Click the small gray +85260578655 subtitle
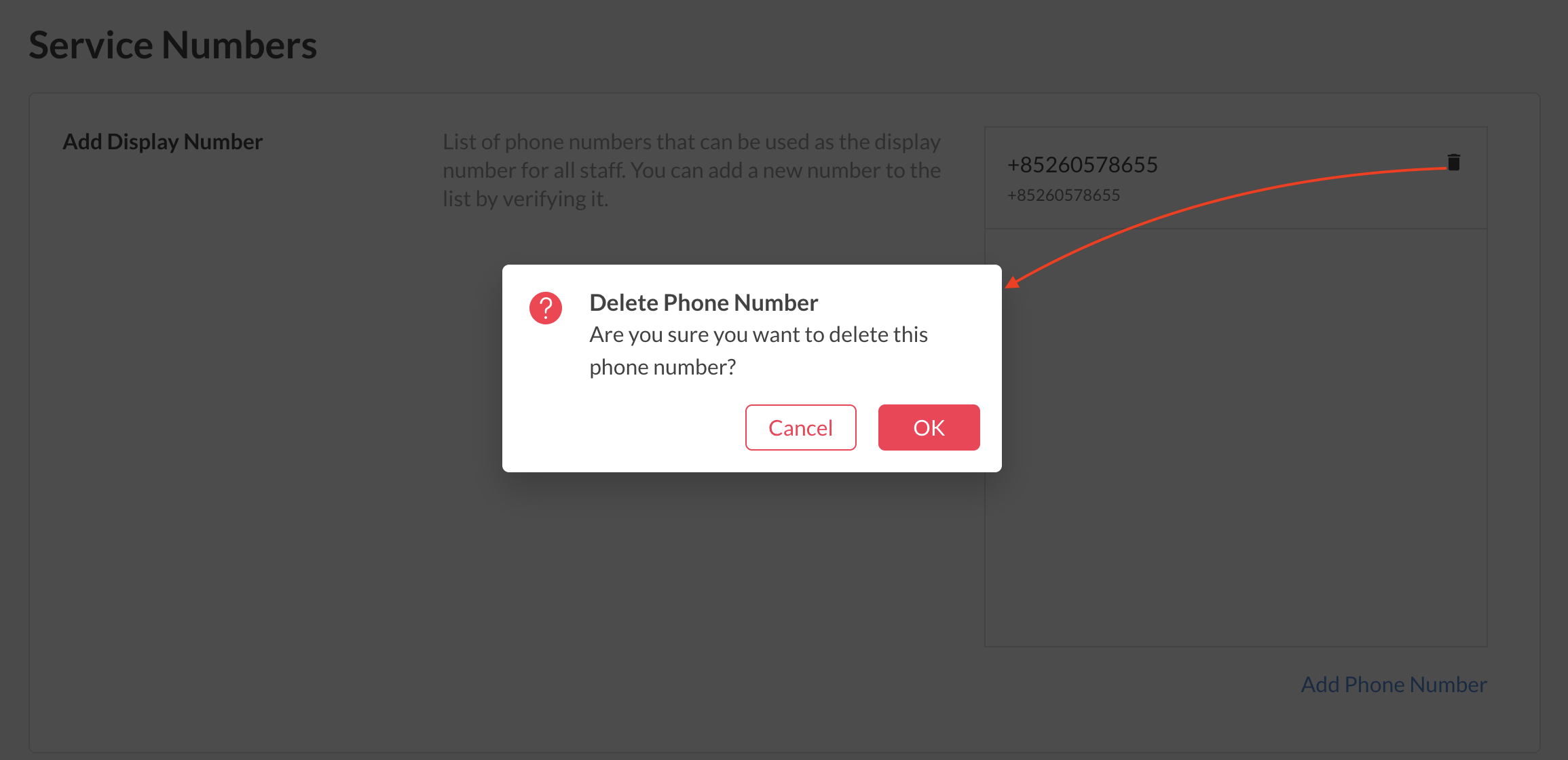This screenshot has width=1568, height=760. pos(1063,195)
